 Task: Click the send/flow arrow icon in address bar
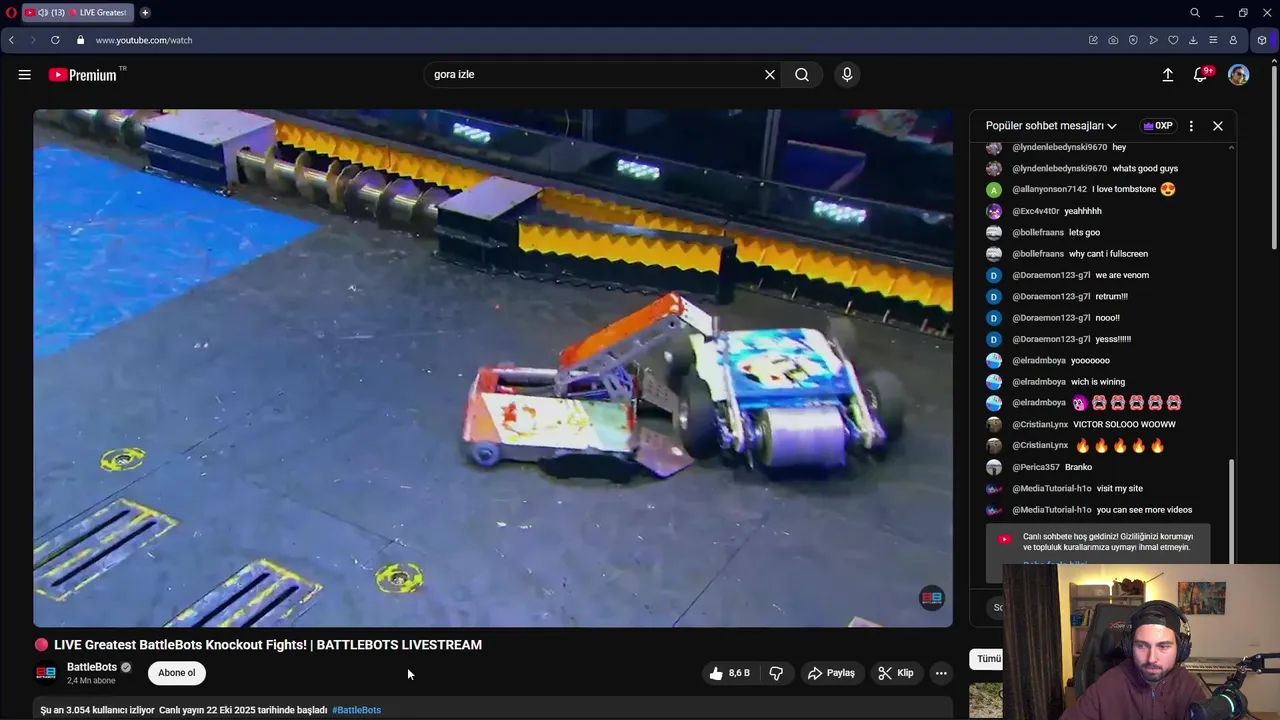pos(1153,40)
